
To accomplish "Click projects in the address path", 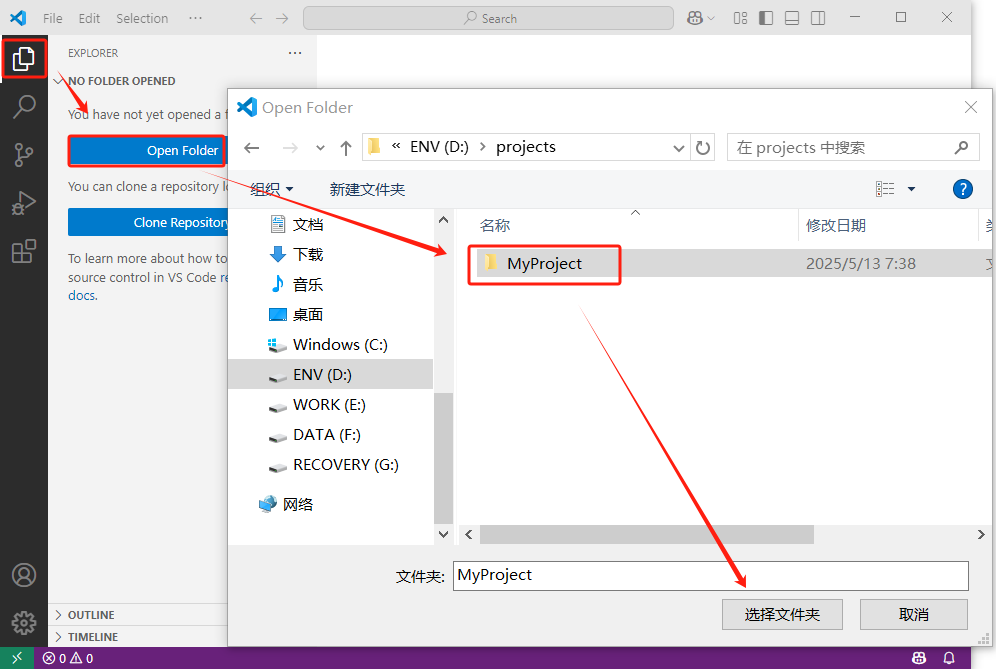I will point(525,147).
